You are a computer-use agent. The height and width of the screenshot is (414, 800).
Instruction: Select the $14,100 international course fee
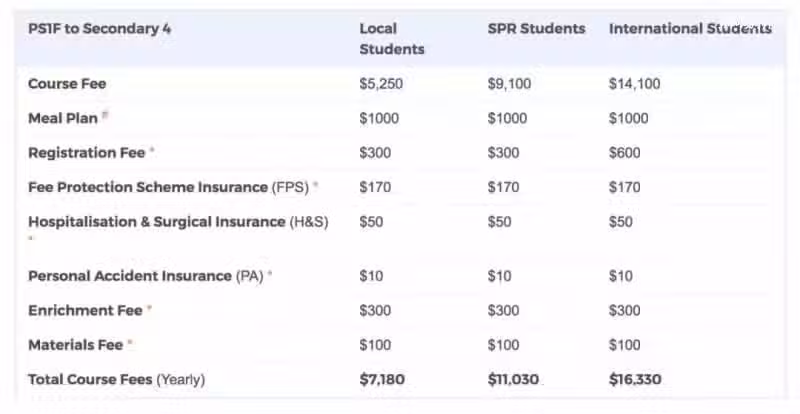634,84
